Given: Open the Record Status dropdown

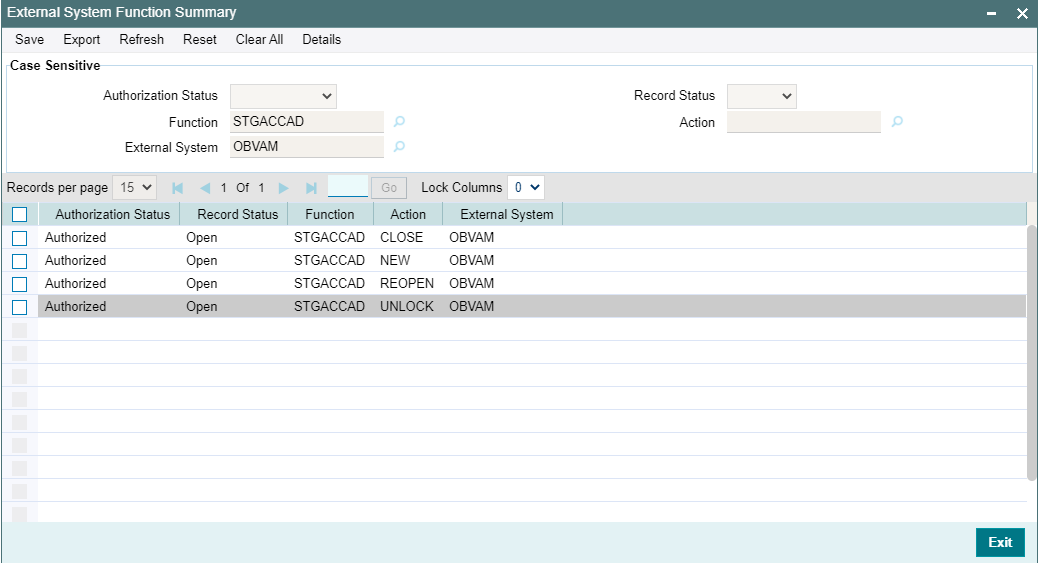Looking at the screenshot, I should [761, 96].
